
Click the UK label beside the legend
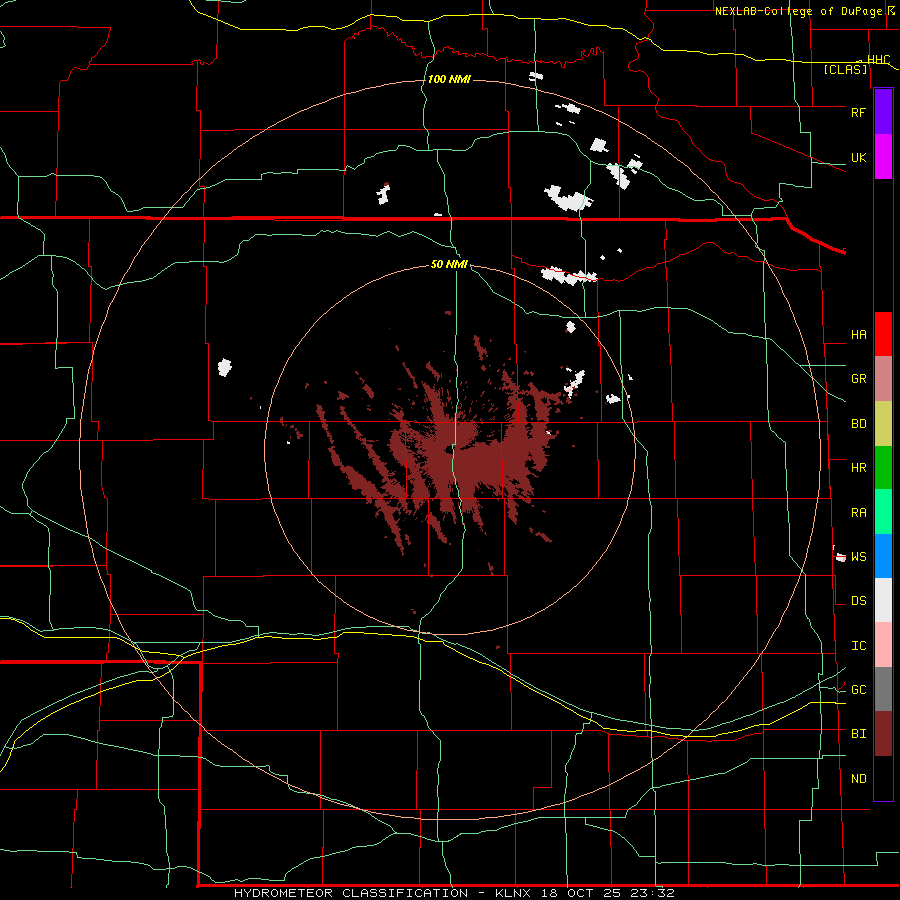pyautogui.click(x=858, y=157)
